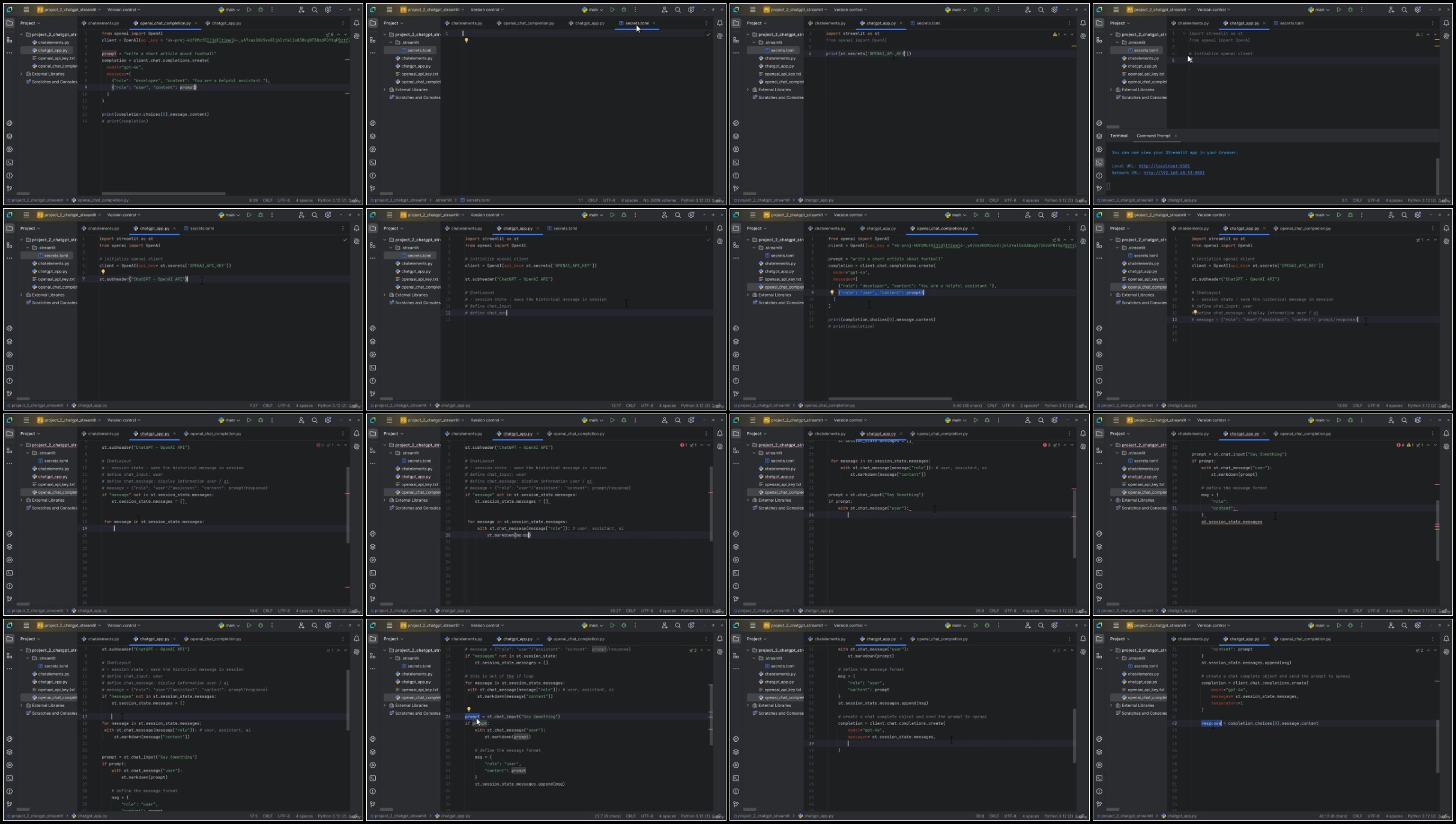This screenshot has width=1456, height=824.
Task: Close the Command Prompt terminal tab
Action: coord(1176,136)
